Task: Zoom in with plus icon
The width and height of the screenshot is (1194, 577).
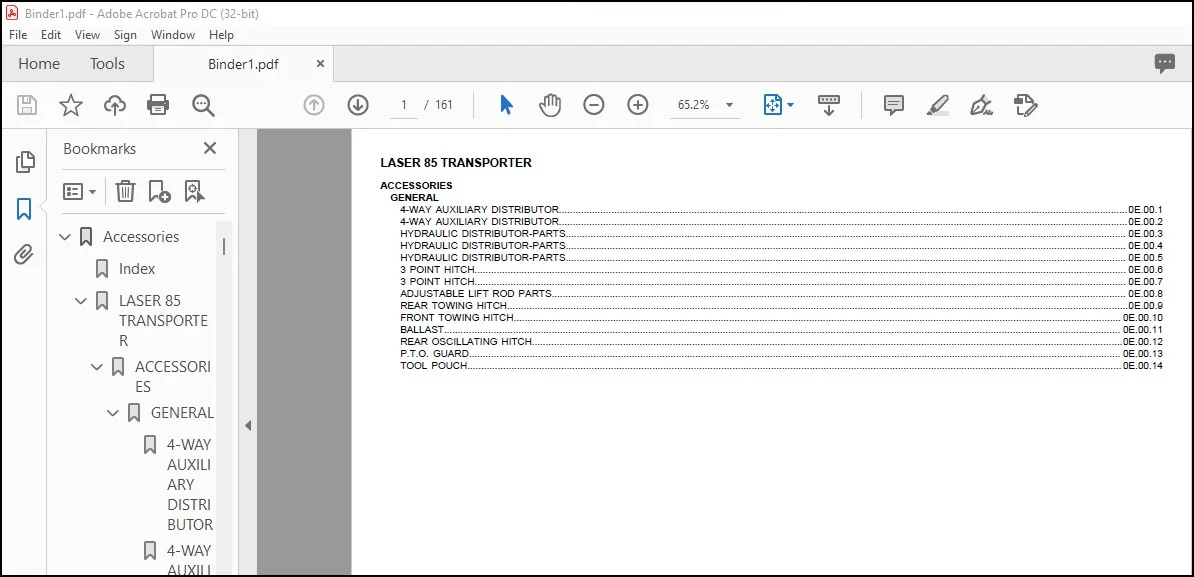Action: click(637, 105)
